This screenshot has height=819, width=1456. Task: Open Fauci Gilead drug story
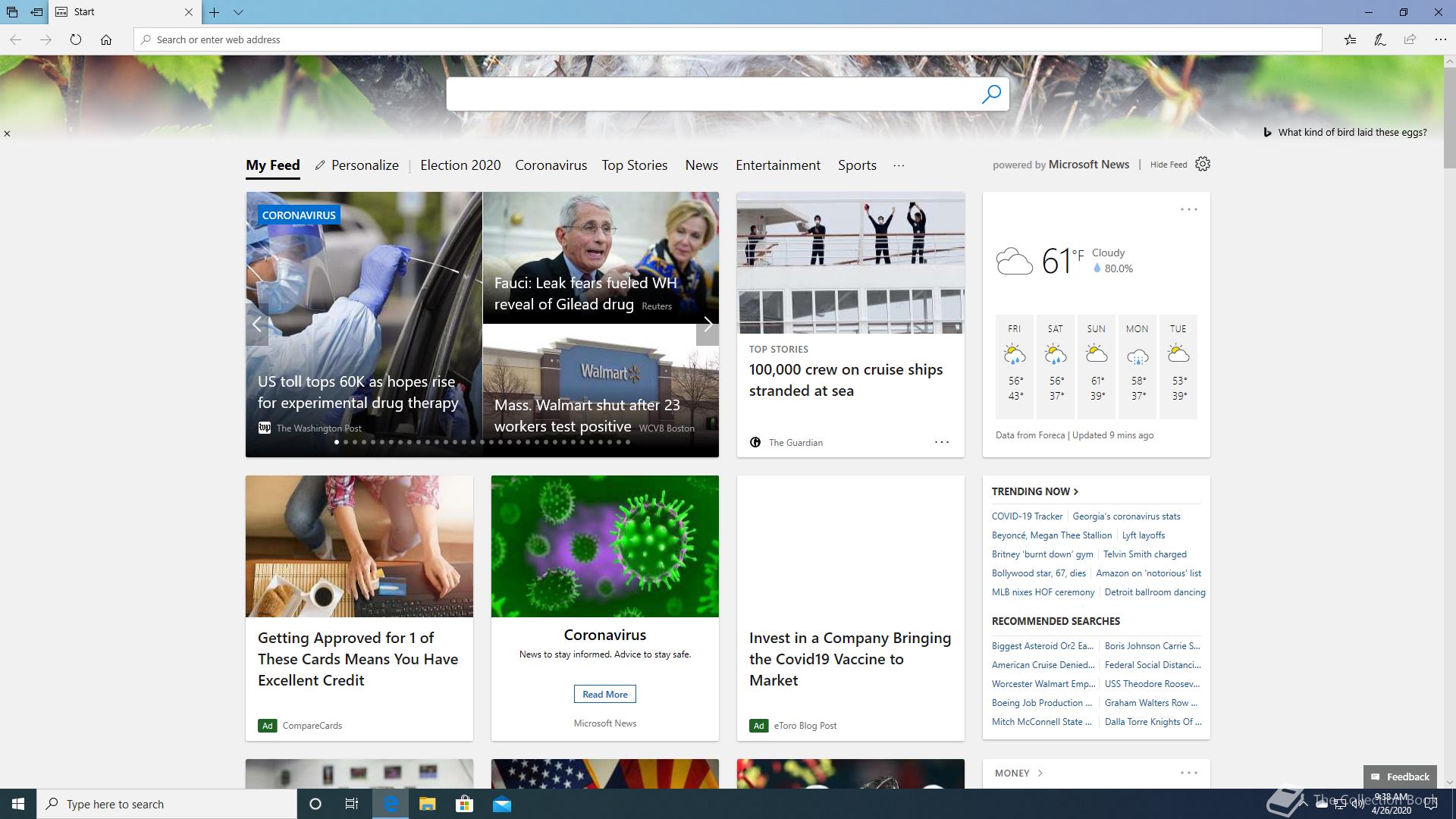pos(585,293)
